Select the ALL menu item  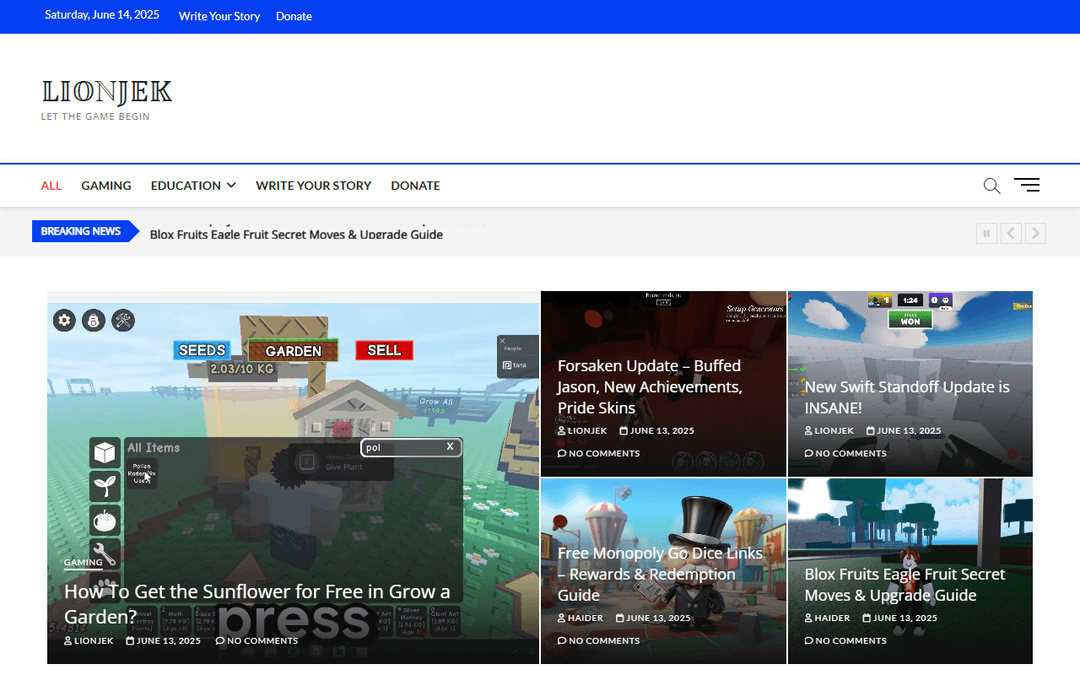pos(51,185)
